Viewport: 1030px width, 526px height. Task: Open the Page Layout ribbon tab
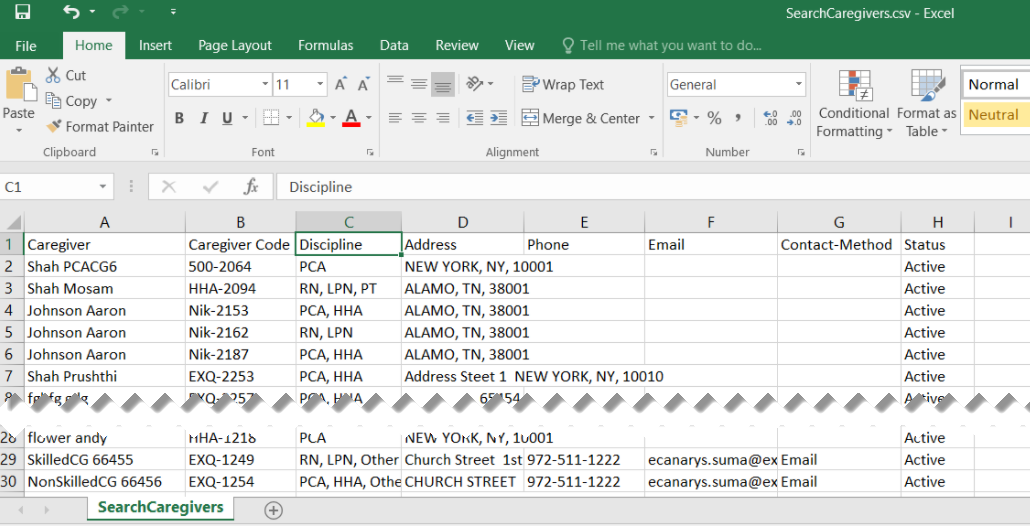[x=235, y=45]
